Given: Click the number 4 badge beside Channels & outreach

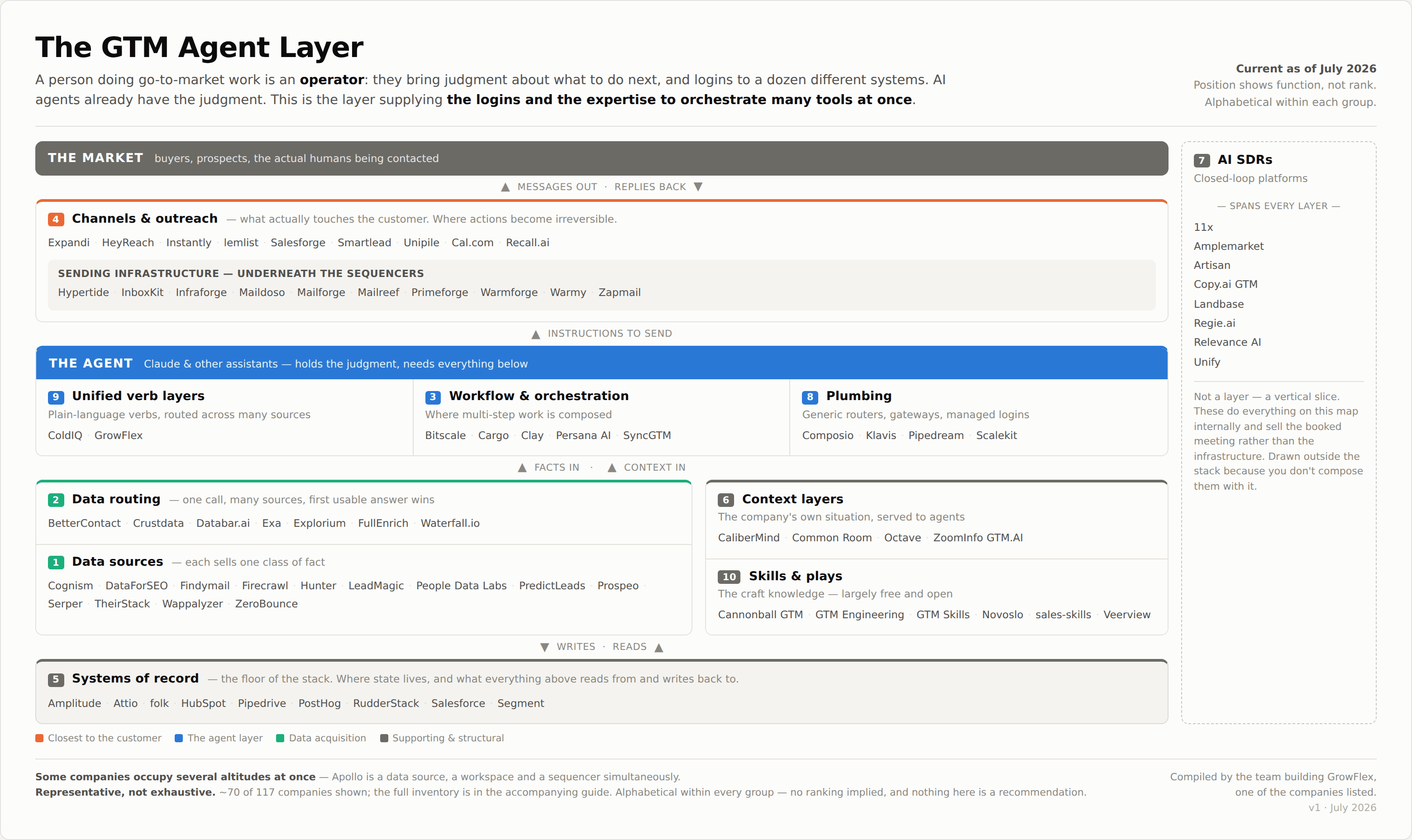Looking at the screenshot, I should [x=56, y=219].
